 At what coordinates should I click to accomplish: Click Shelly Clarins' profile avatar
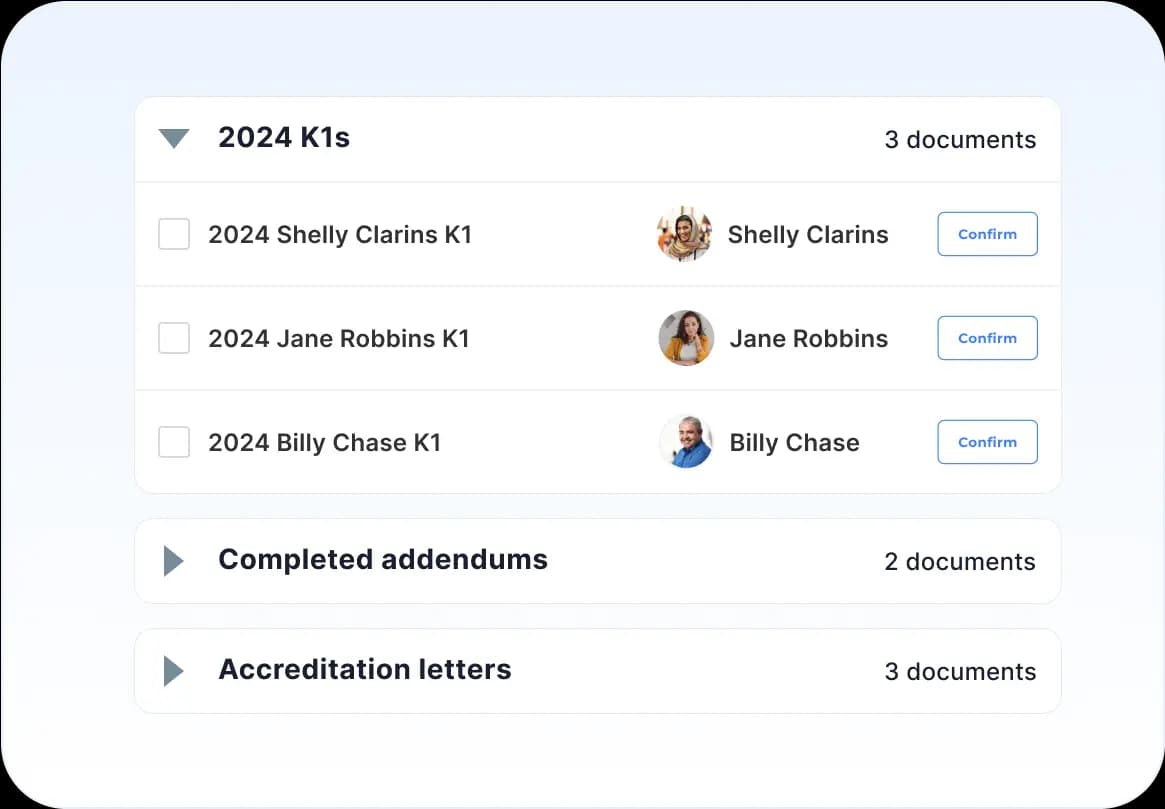tap(685, 234)
